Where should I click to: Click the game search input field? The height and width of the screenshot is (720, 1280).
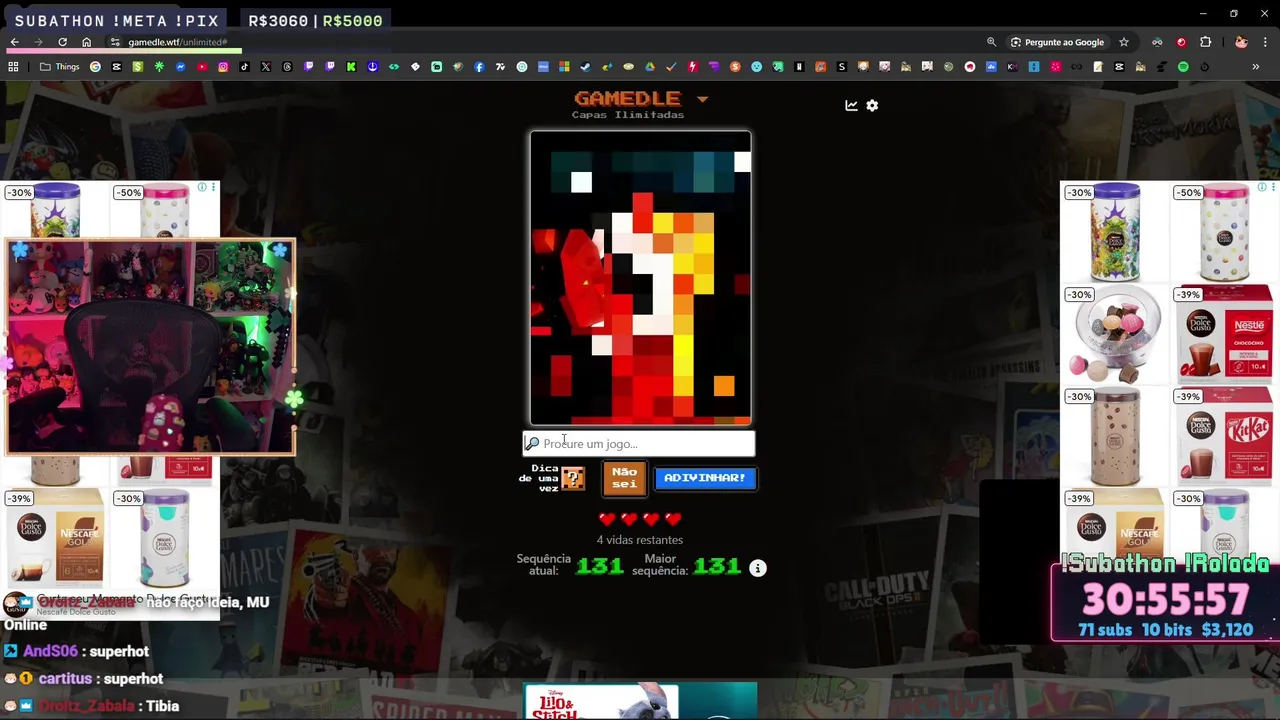point(639,443)
